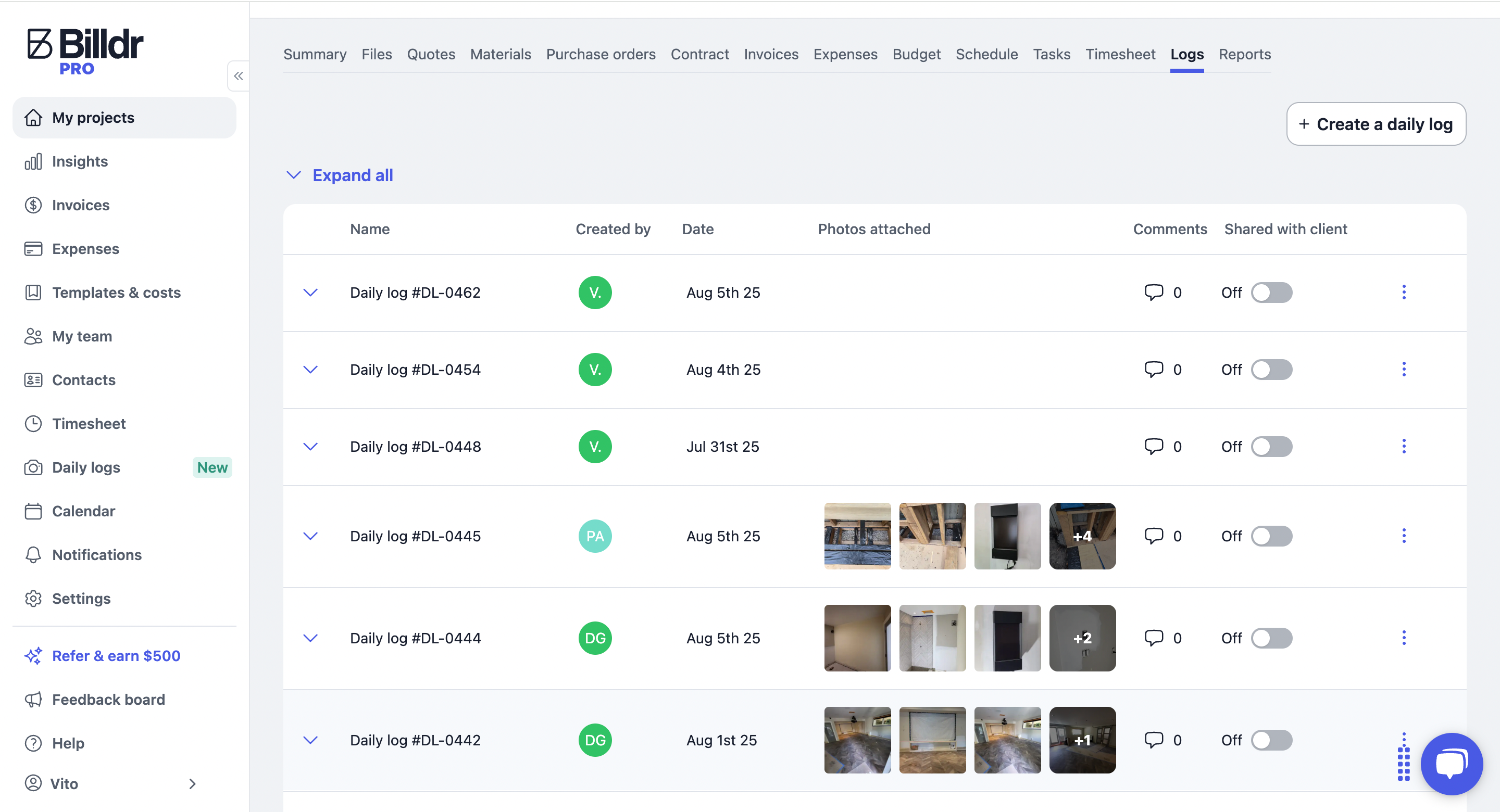Switch to the Summary tab
This screenshot has width=1500, height=812.
tap(315, 54)
